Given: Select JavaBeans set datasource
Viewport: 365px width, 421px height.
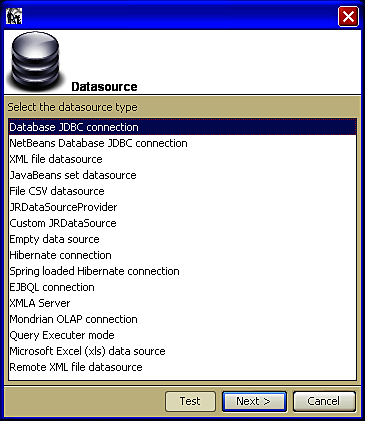Looking at the screenshot, I should (x=182, y=175).
